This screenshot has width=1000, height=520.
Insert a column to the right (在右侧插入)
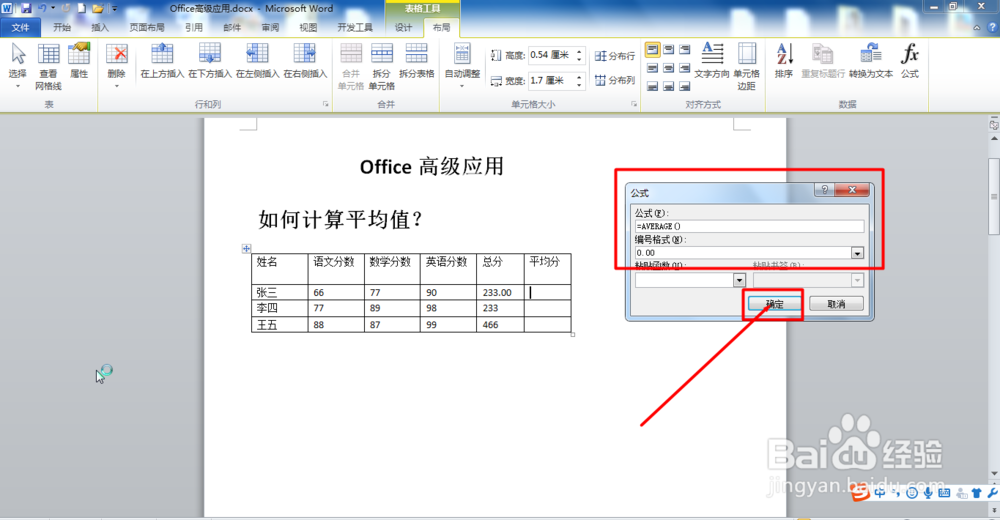click(305, 61)
